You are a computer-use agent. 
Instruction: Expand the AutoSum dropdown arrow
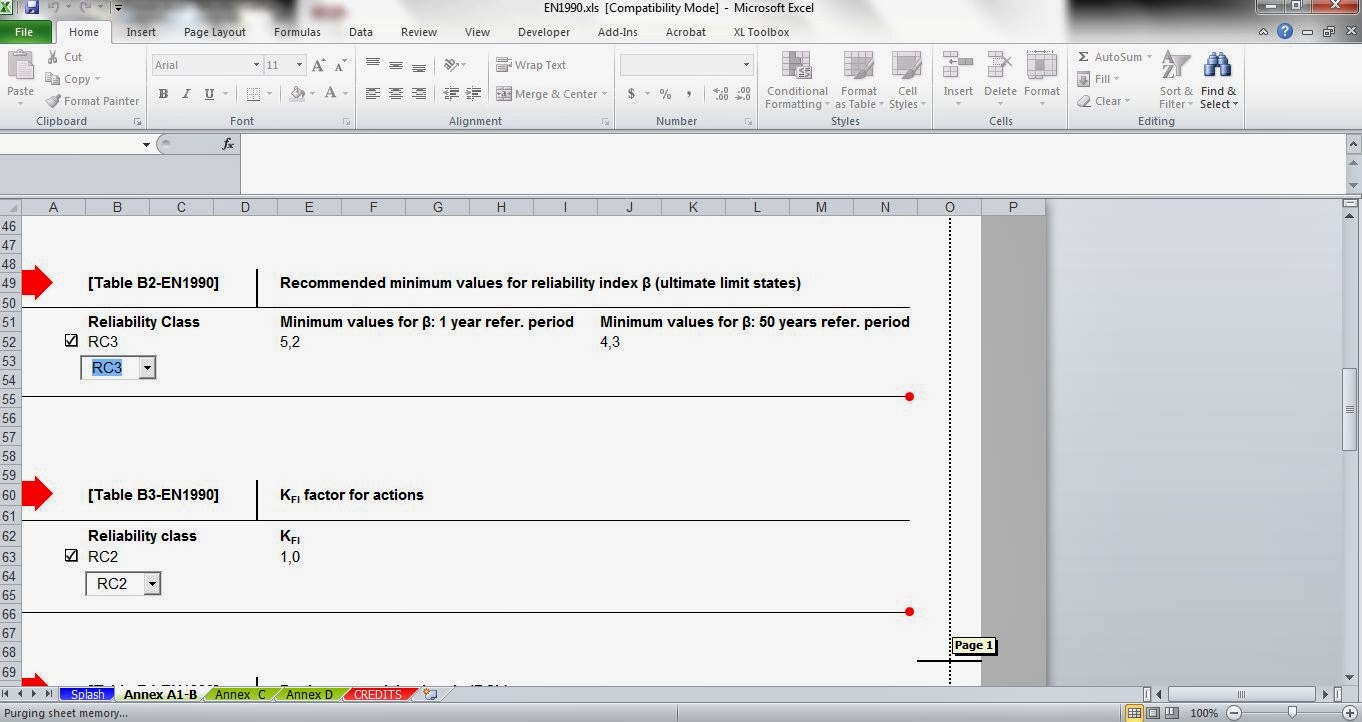[1149, 57]
